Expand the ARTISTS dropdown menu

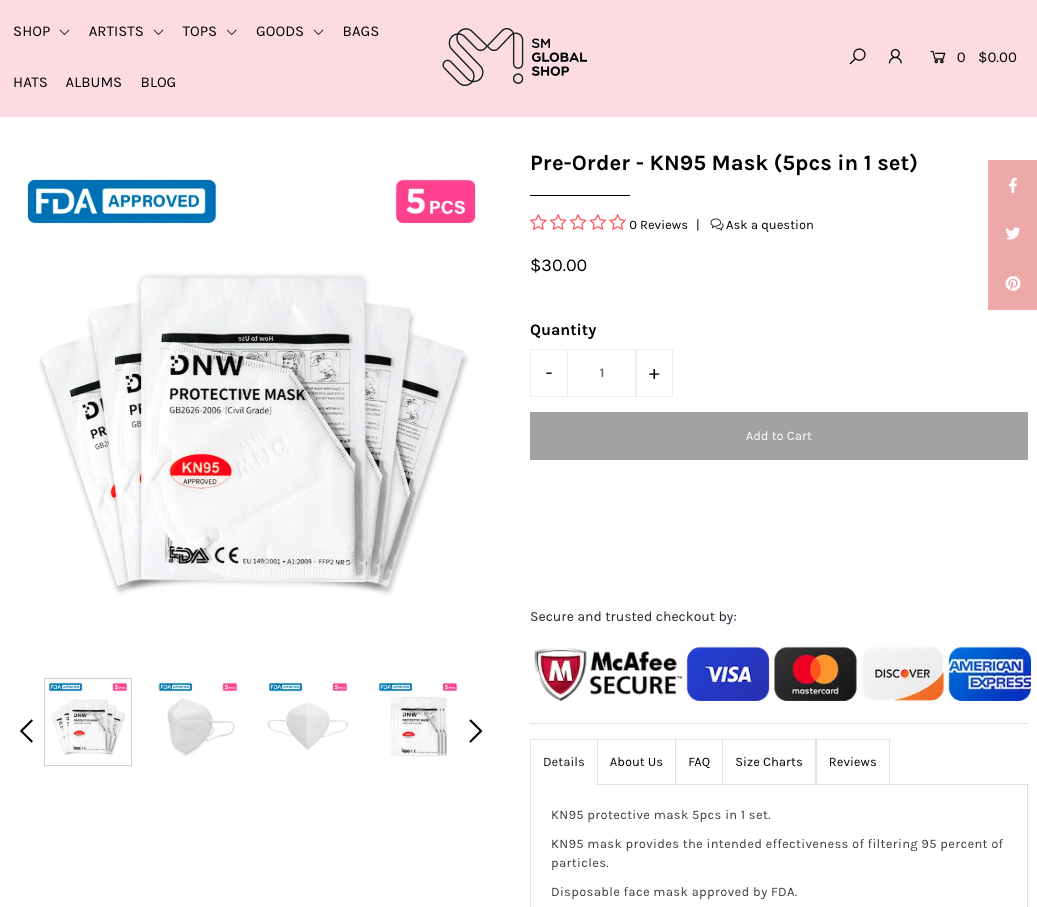[126, 32]
